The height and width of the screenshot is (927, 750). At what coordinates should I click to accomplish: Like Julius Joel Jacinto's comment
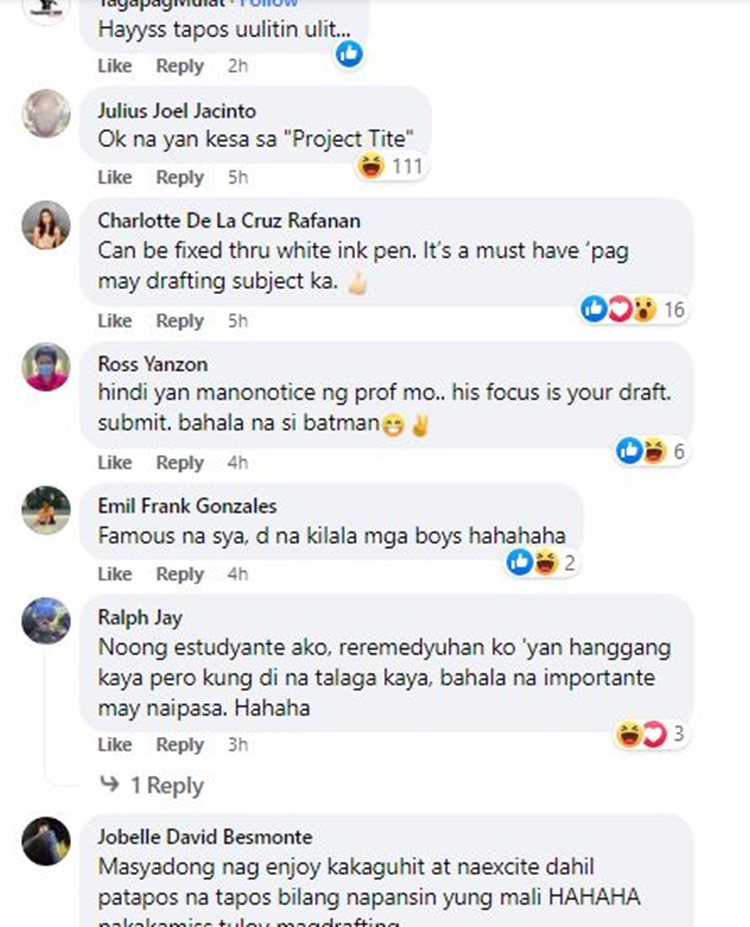[x=115, y=177]
